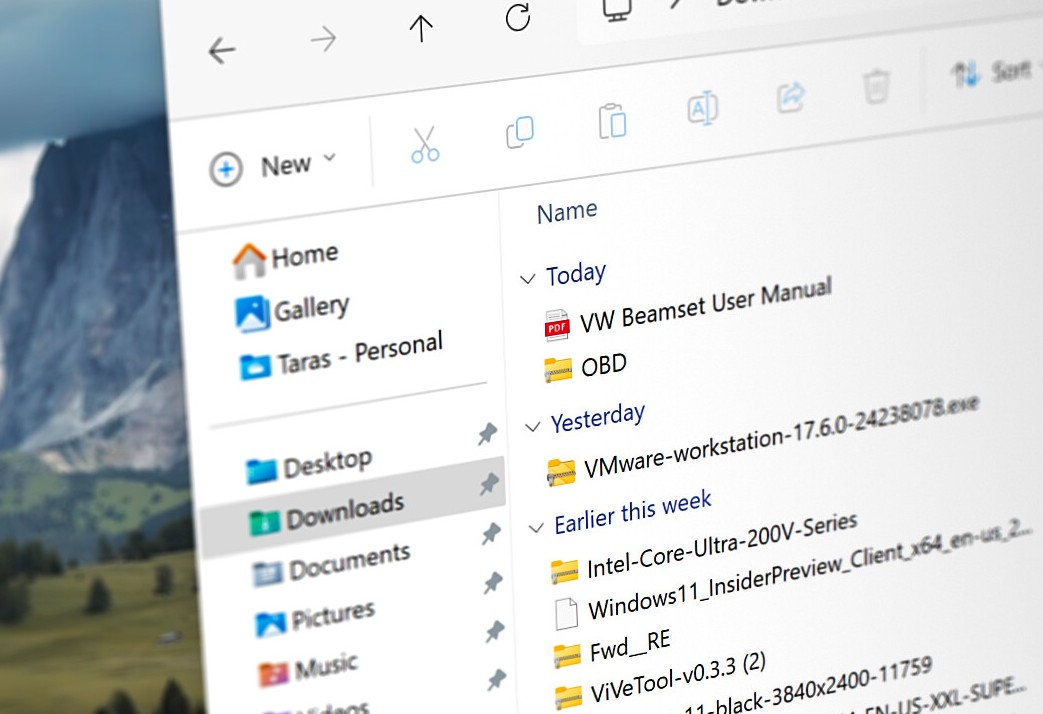
Task: Click the Paste clipboard icon
Action: [612, 121]
